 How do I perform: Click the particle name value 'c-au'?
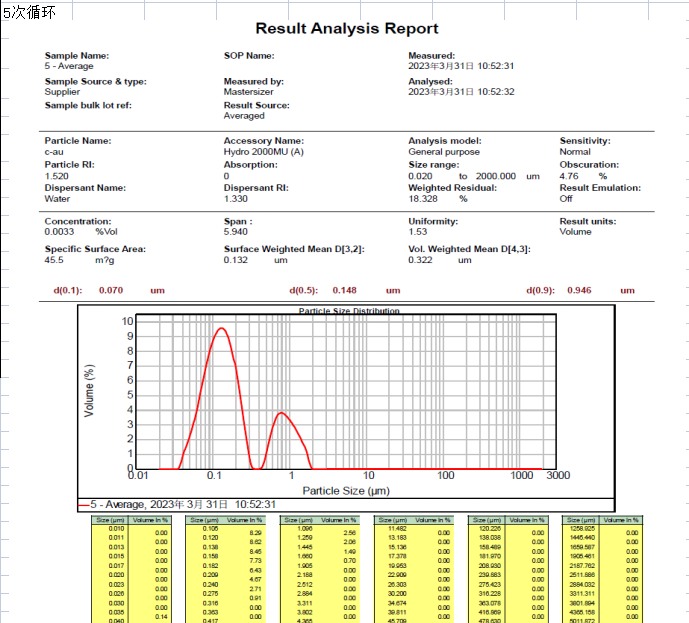[54, 152]
